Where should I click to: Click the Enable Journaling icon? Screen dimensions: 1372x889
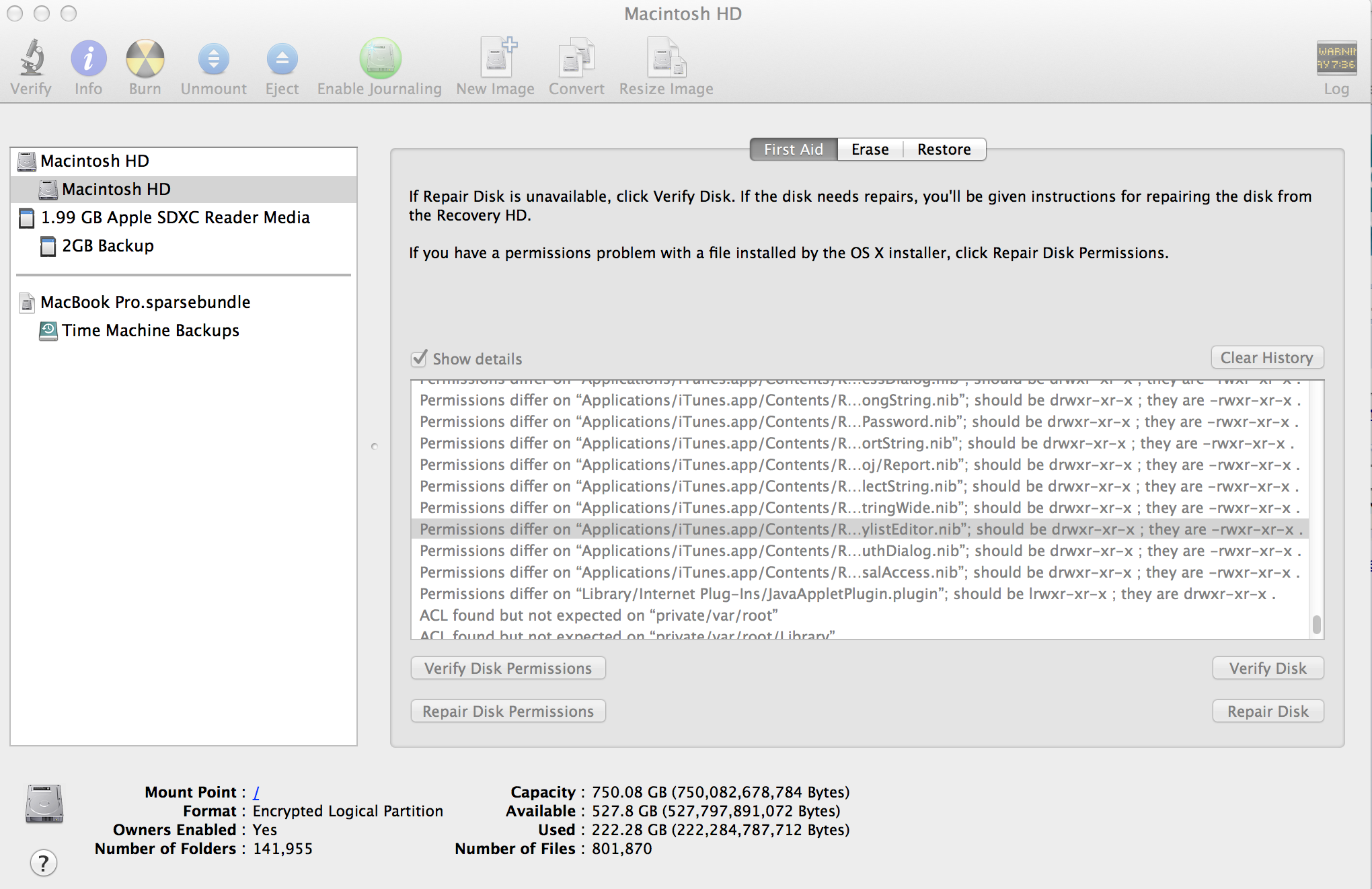tap(380, 59)
